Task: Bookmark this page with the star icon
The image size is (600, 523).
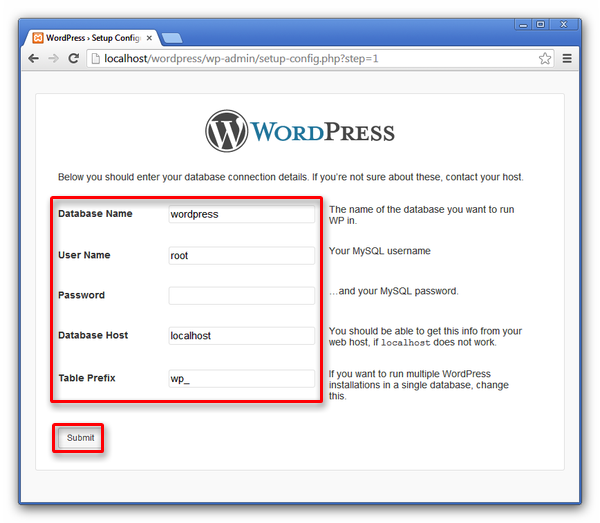Action: 545,59
